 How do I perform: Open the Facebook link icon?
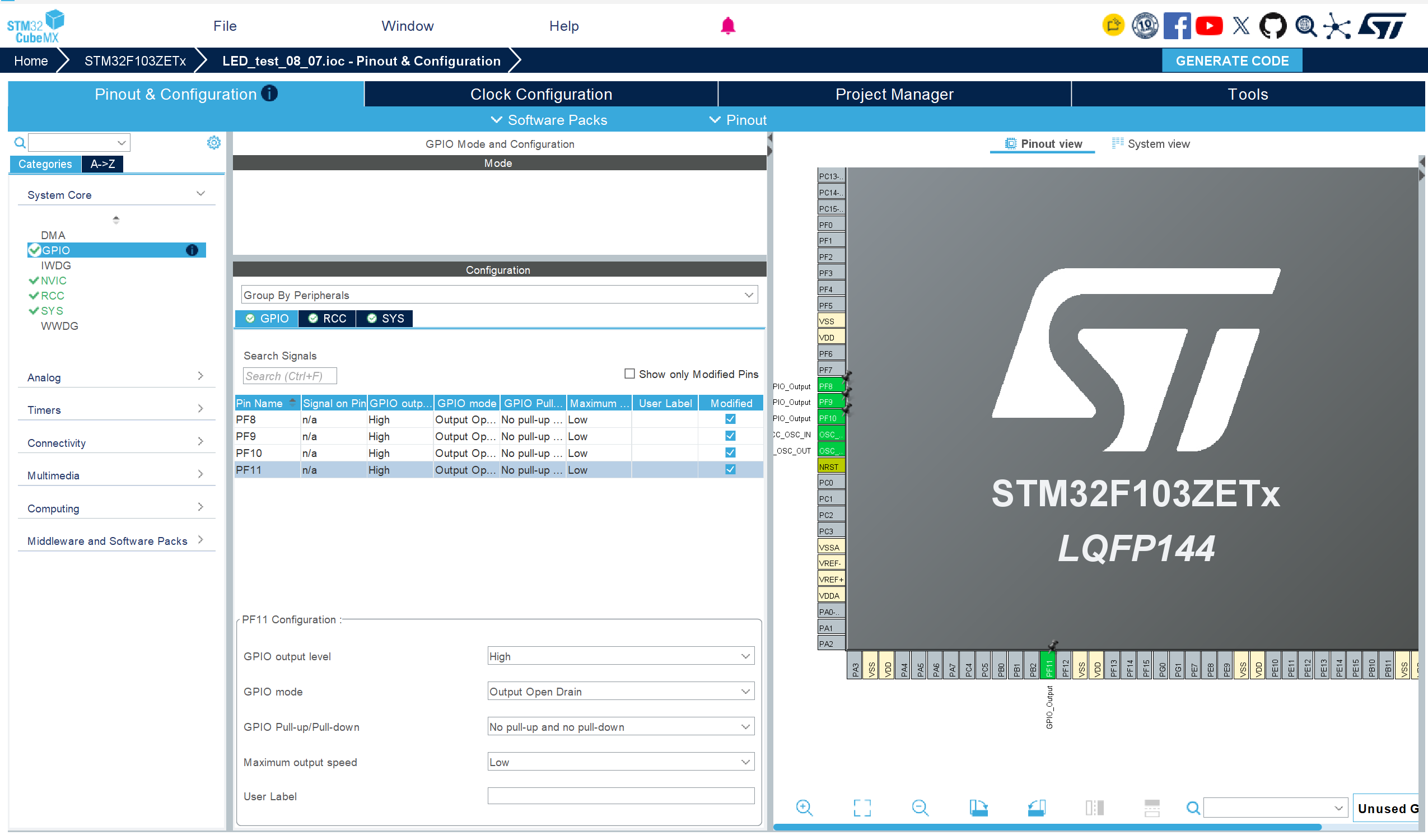coord(1177,26)
